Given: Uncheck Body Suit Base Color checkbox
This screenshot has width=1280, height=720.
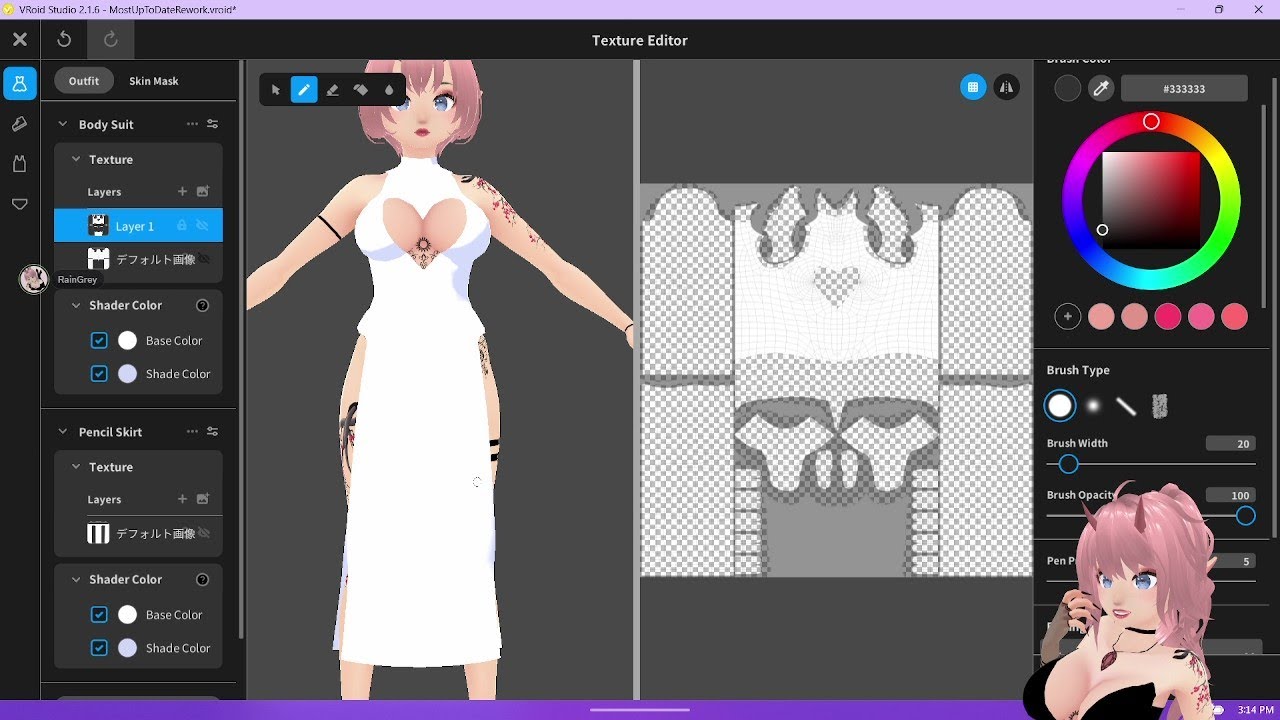Looking at the screenshot, I should (x=99, y=340).
